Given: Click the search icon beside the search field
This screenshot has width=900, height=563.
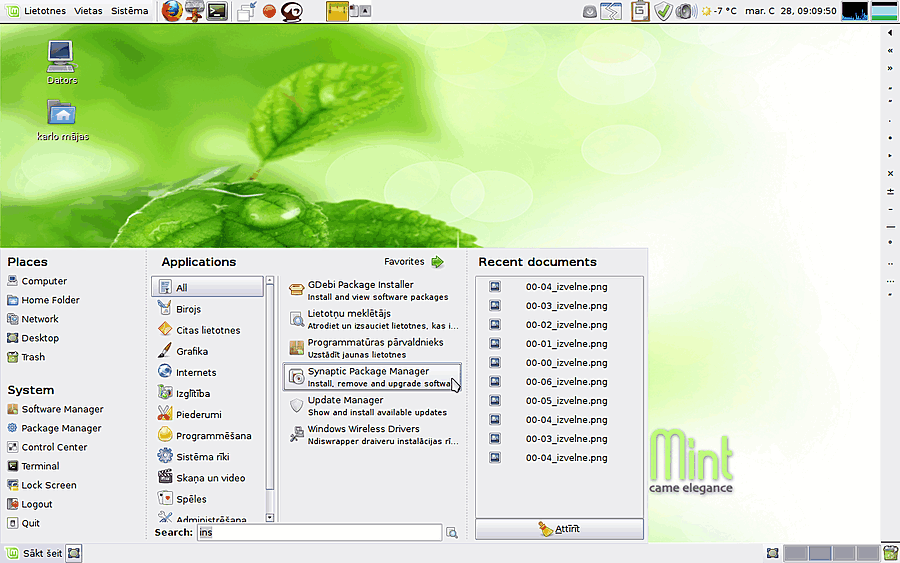Looking at the screenshot, I should pyautogui.click(x=452, y=533).
